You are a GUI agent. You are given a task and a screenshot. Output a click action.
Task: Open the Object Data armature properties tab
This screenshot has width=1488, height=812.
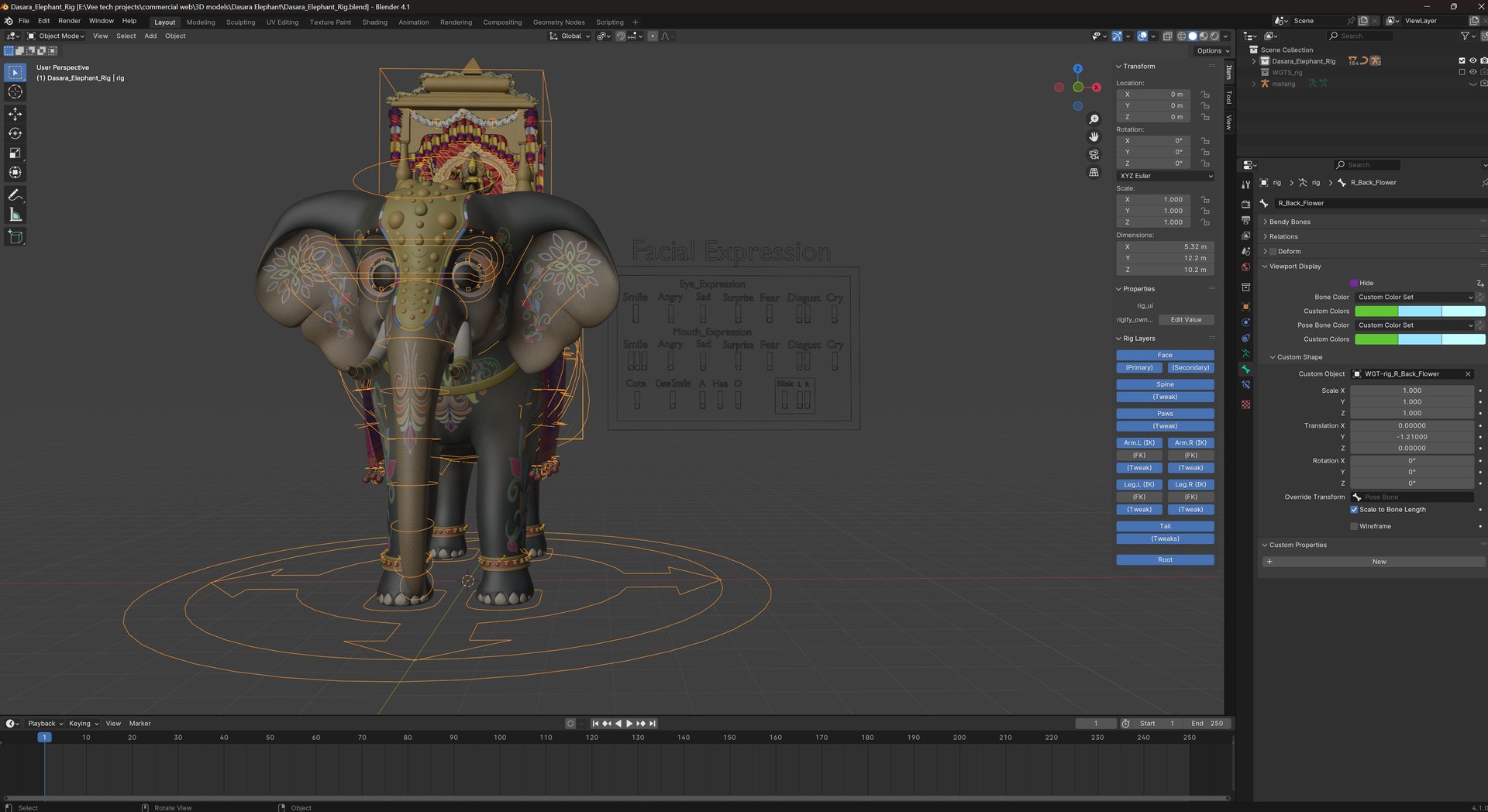[x=1245, y=354]
